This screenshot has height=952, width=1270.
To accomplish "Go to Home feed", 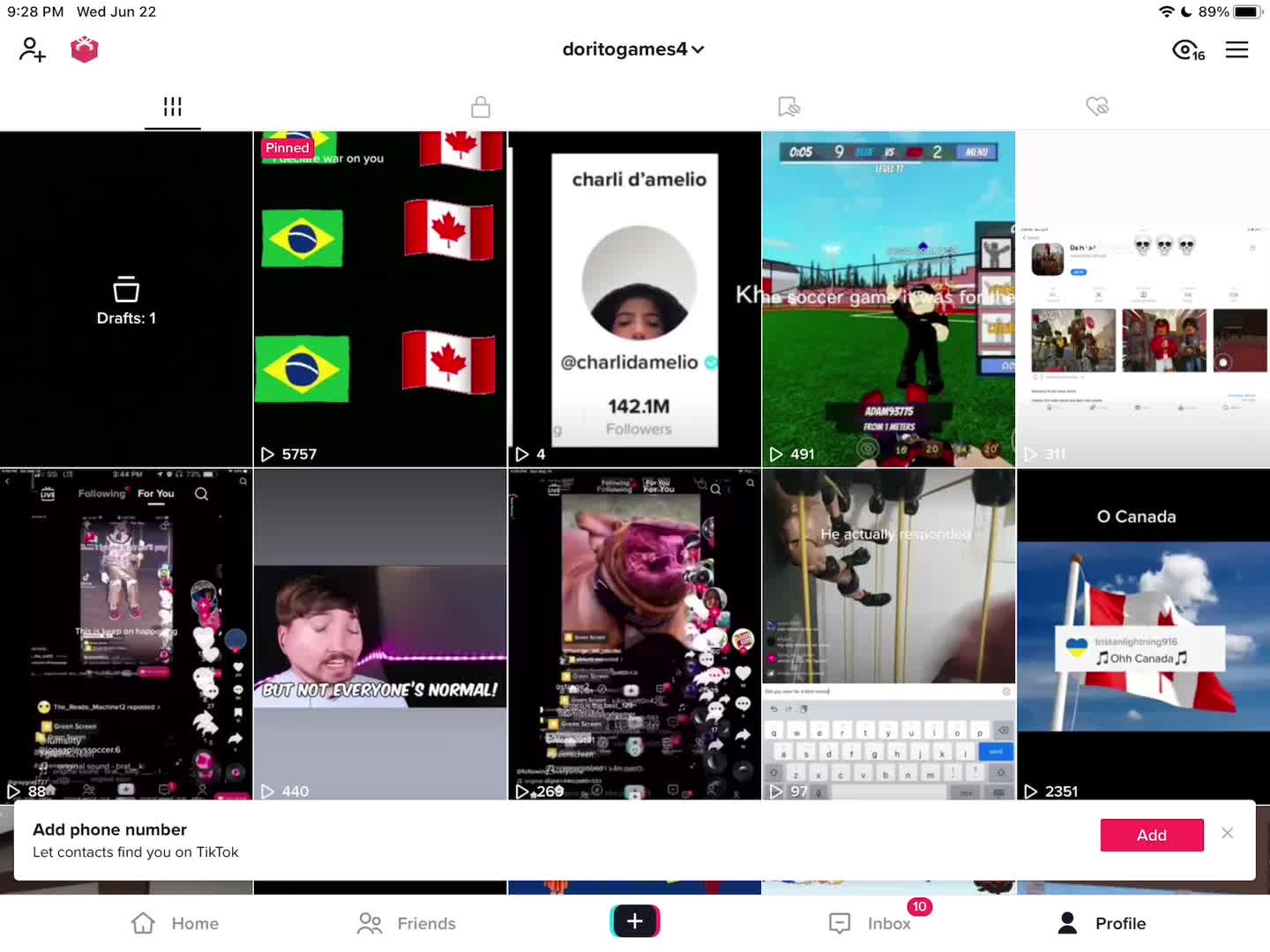I will (x=175, y=923).
